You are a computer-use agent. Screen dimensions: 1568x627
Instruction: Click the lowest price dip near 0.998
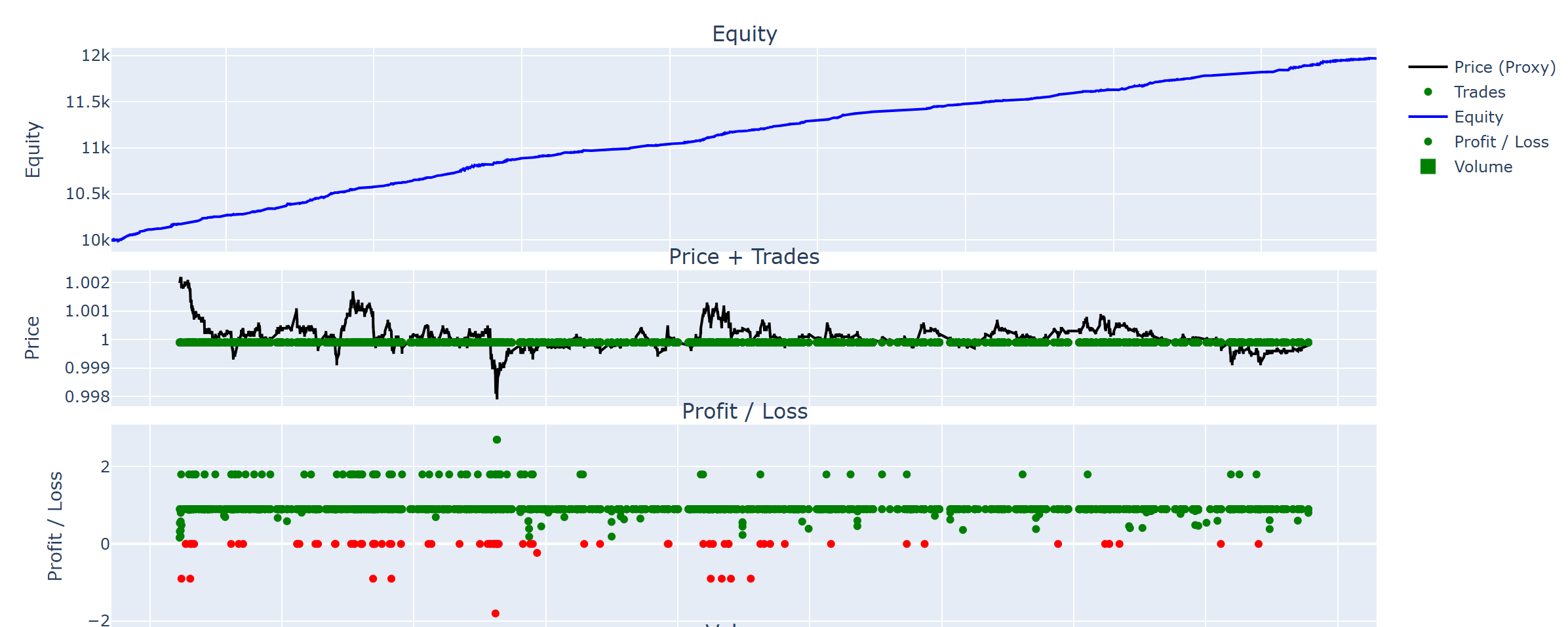pos(497,396)
